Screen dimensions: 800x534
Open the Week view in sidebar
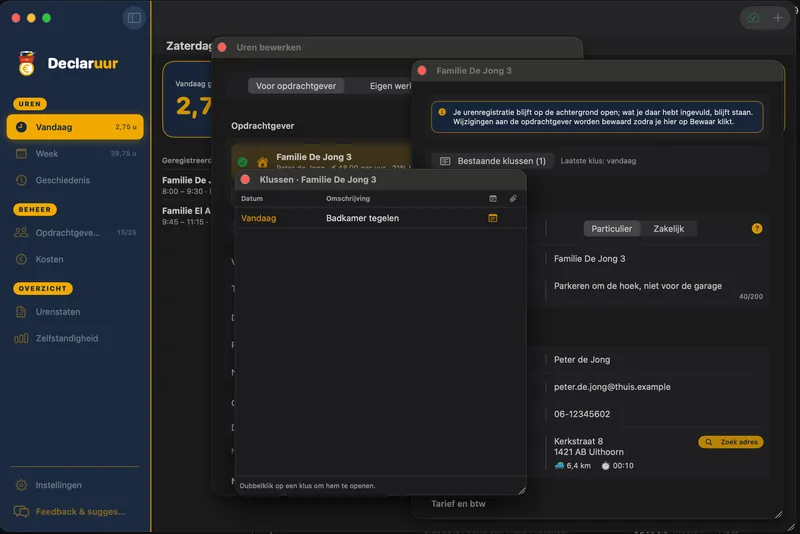[75, 154]
